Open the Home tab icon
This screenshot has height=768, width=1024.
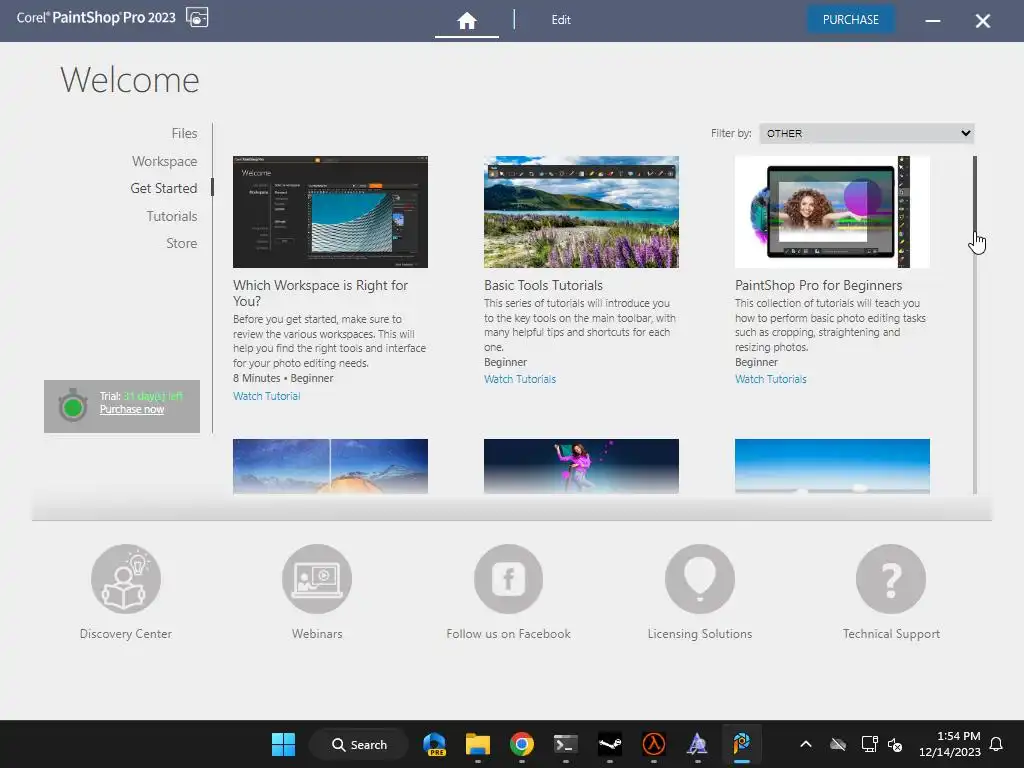click(466, 20)
